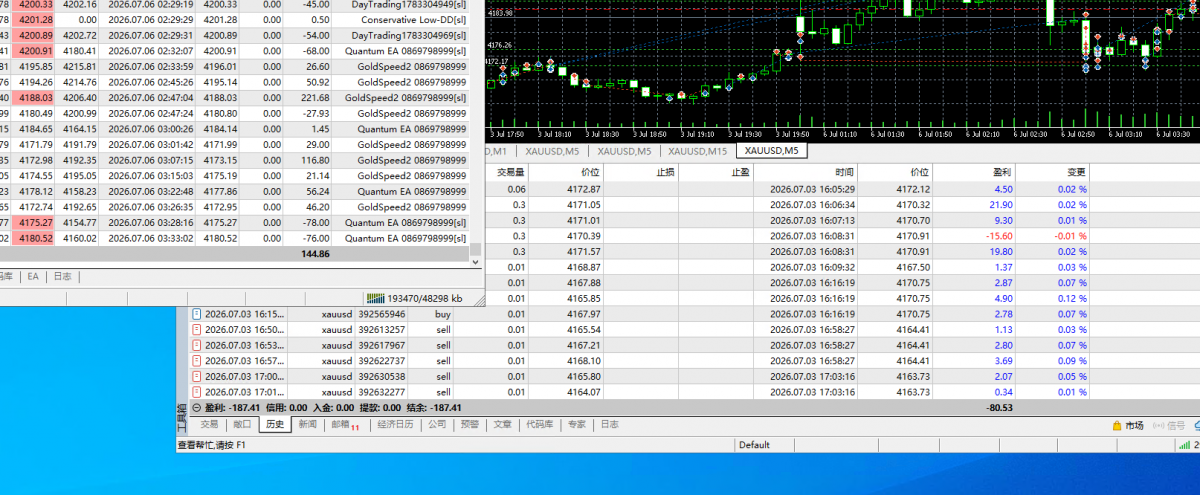Click the highlighted 4175.27 price cell

click(34, 223)
